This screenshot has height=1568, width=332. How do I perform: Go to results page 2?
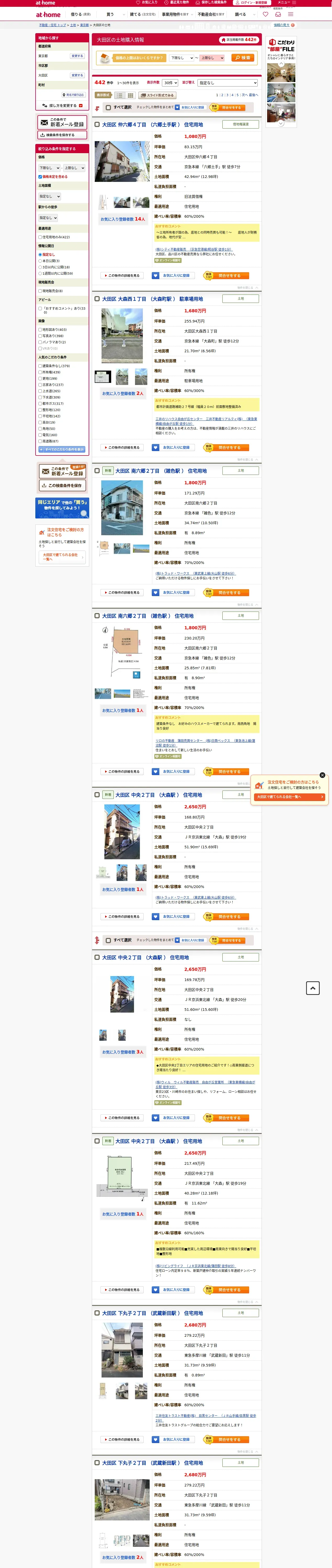[x=222, y=95]
